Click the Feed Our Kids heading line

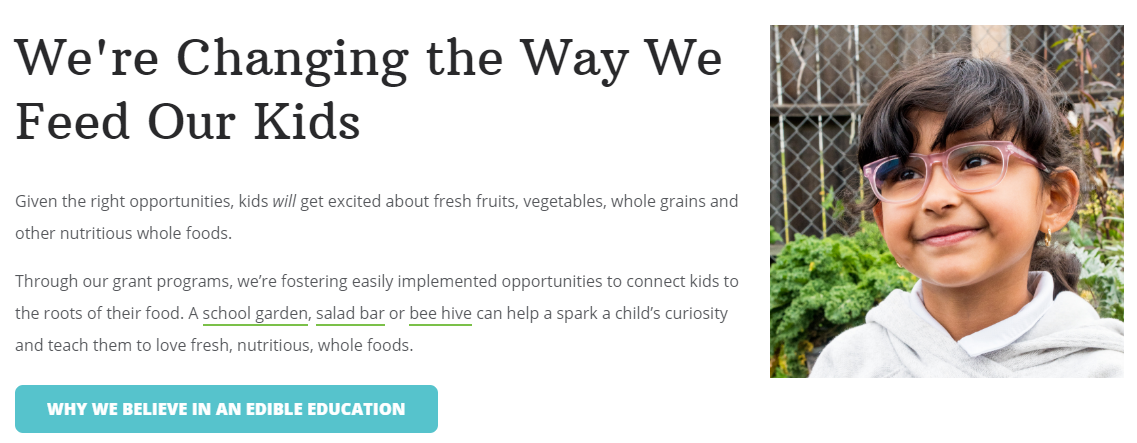188,121
